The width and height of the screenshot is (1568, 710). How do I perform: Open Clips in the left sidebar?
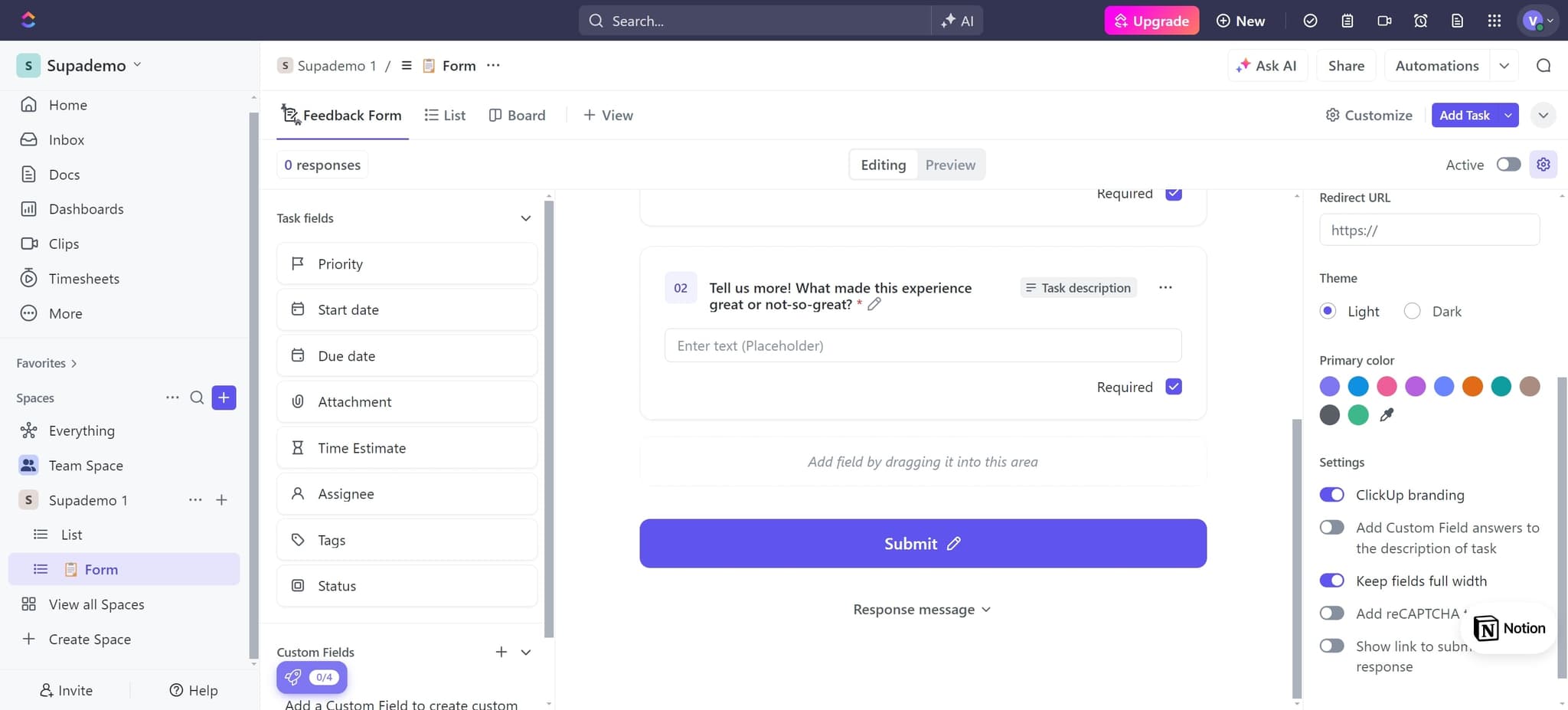[x=66, y=244]
